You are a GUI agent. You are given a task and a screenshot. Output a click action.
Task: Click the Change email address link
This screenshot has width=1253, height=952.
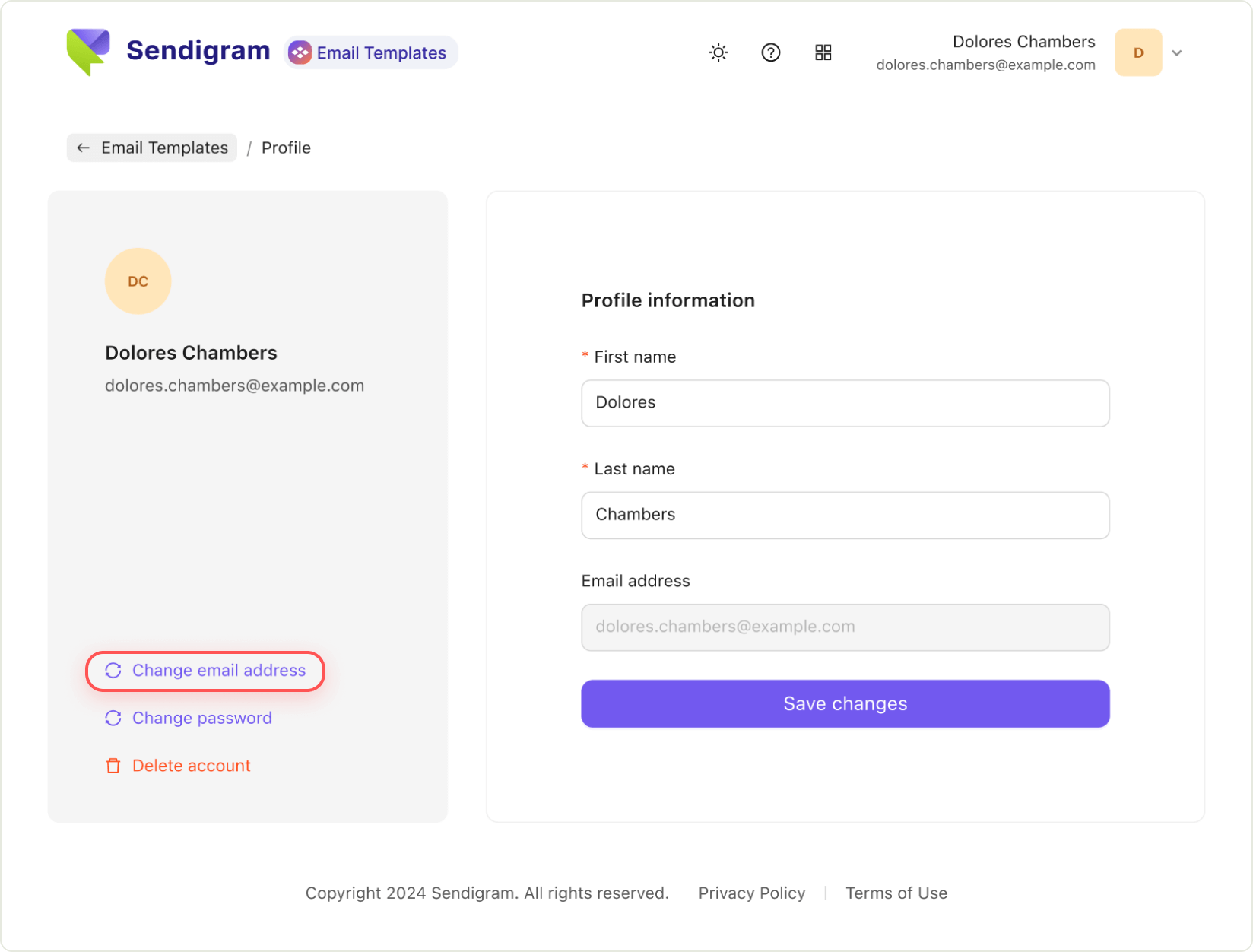[218, 671]
